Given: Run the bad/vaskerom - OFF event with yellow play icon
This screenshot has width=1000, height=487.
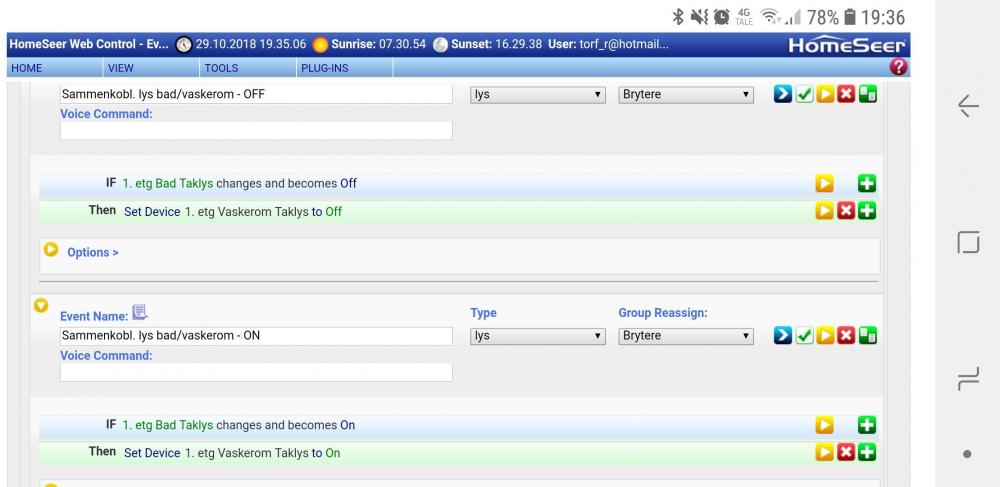Looking at the screenshot, I should [x=825, y=94].
